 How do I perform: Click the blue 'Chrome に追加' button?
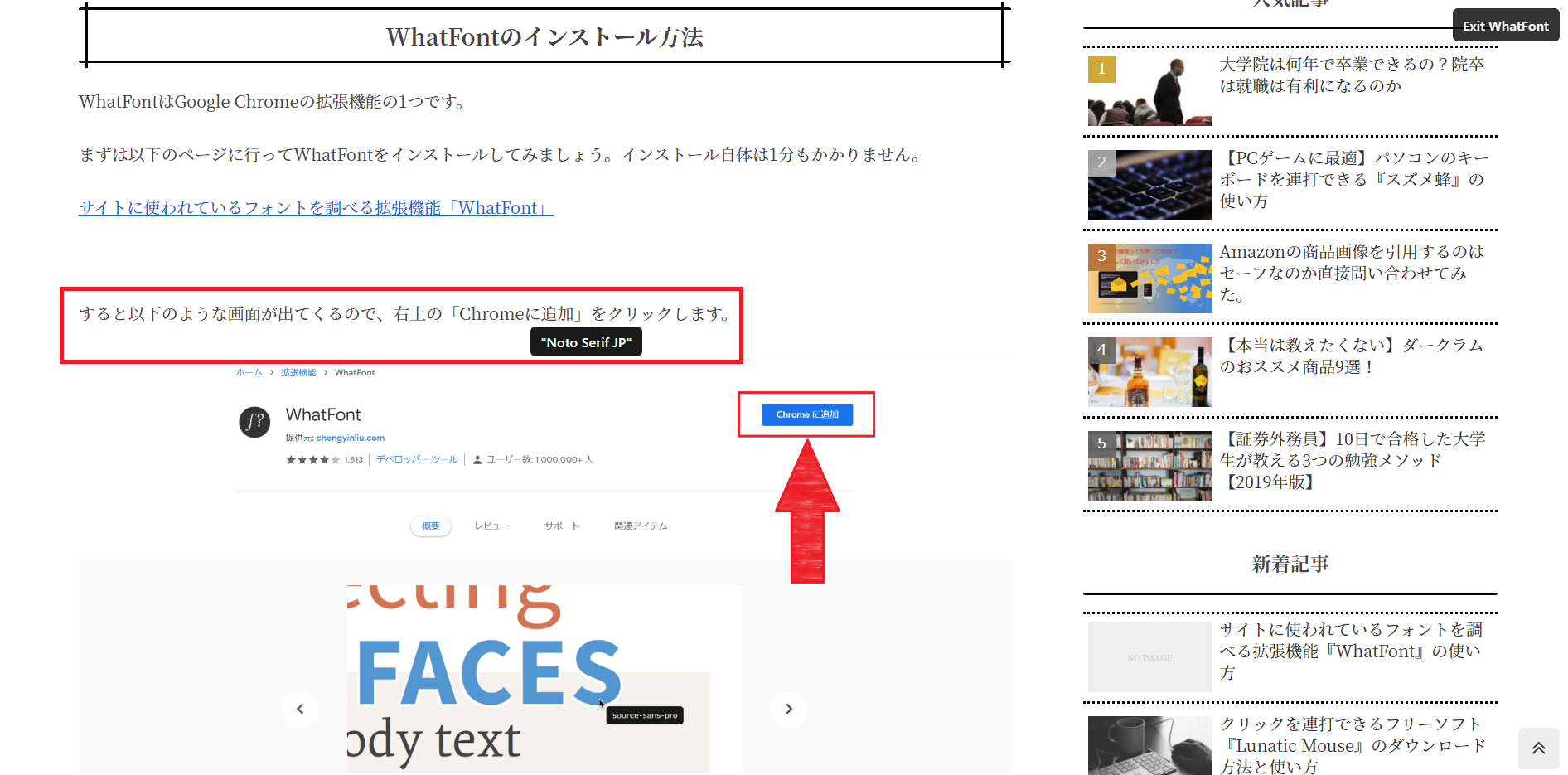[x=806, y=414]
